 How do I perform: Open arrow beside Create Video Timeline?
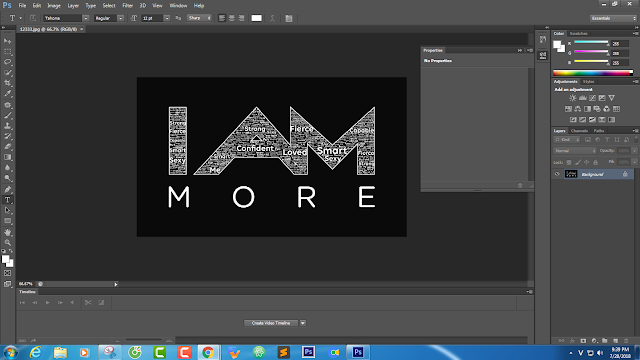303,323
